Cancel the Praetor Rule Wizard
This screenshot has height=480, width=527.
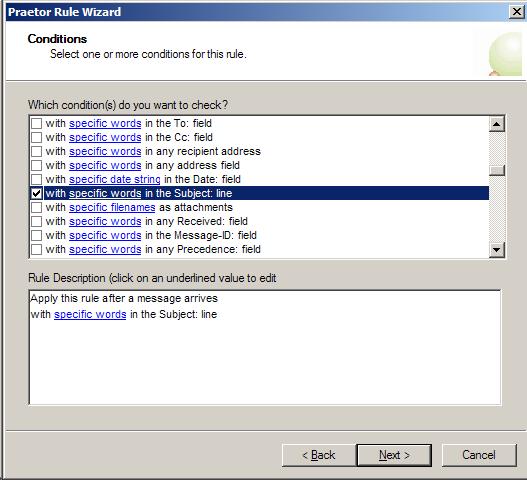click(479, 455)
